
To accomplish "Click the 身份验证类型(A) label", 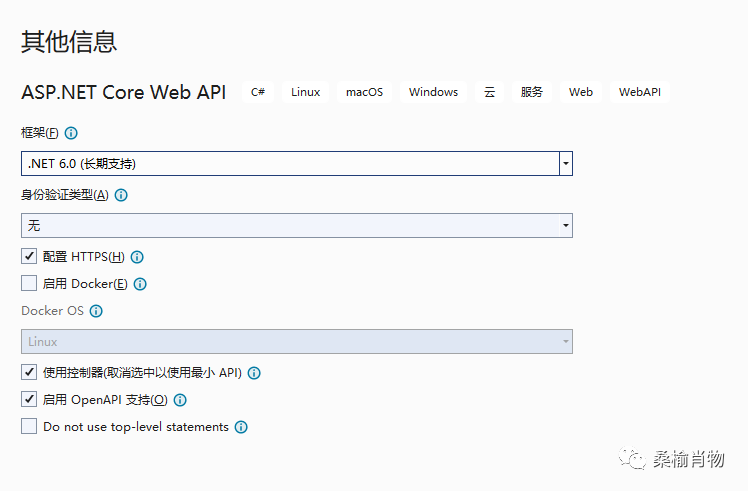I will tap(65, 195).
